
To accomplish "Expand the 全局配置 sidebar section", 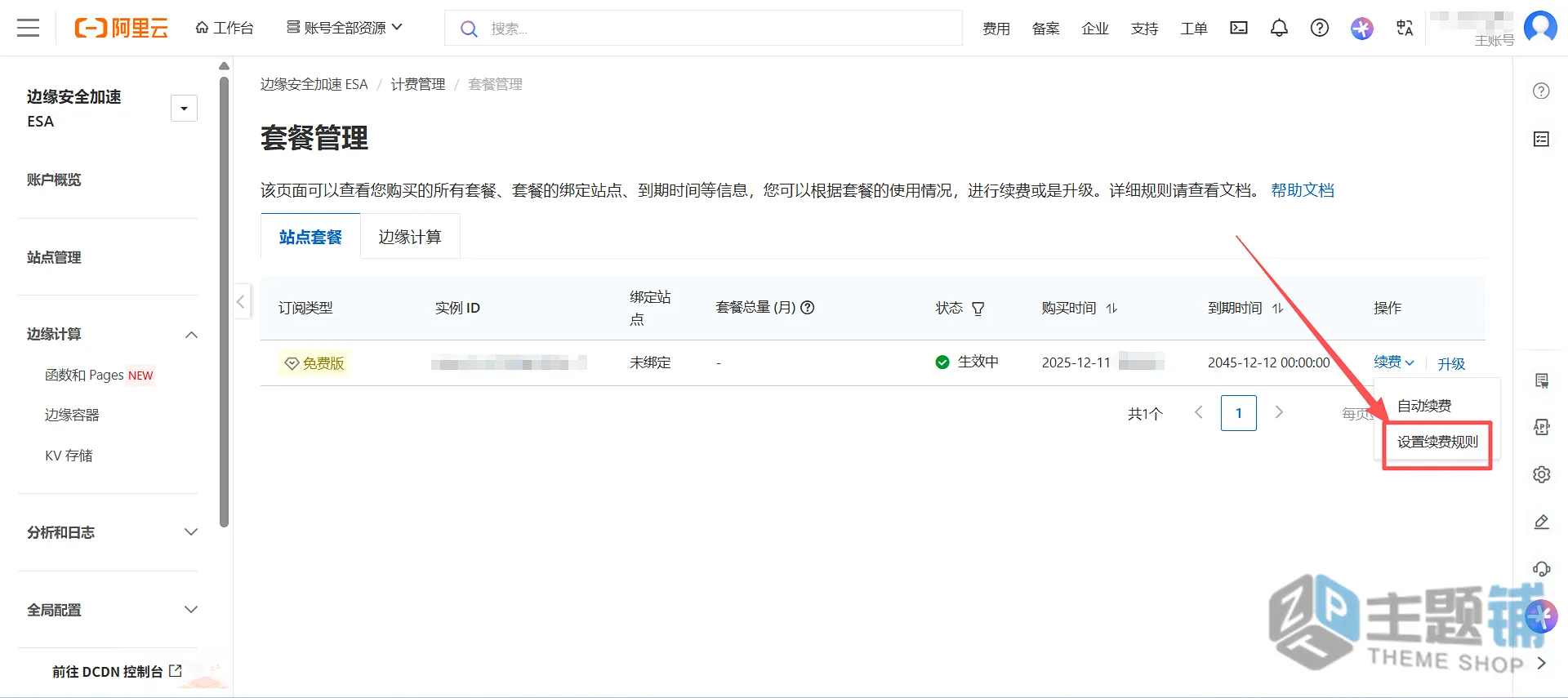I will tap(191, 610).
